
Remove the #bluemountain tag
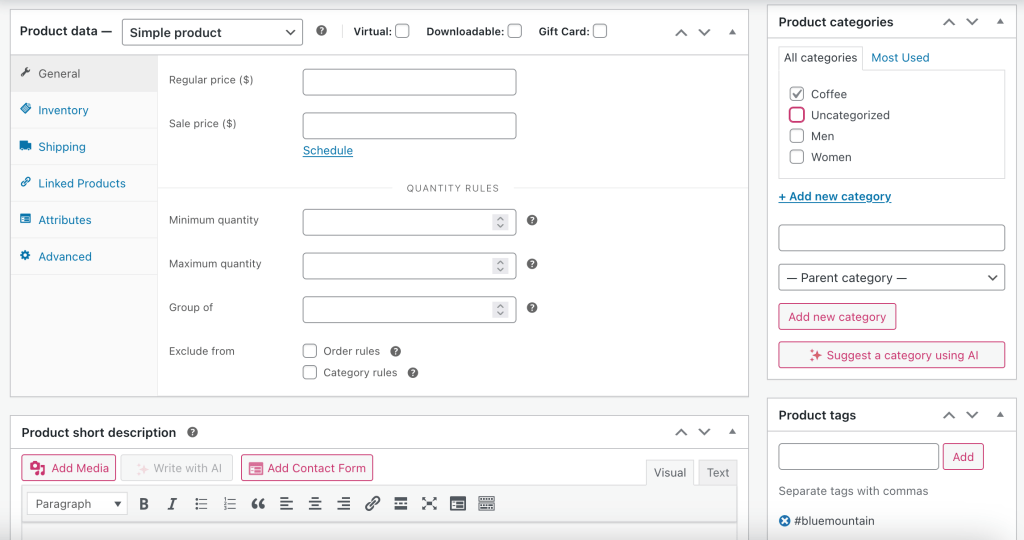pos(785,521)
